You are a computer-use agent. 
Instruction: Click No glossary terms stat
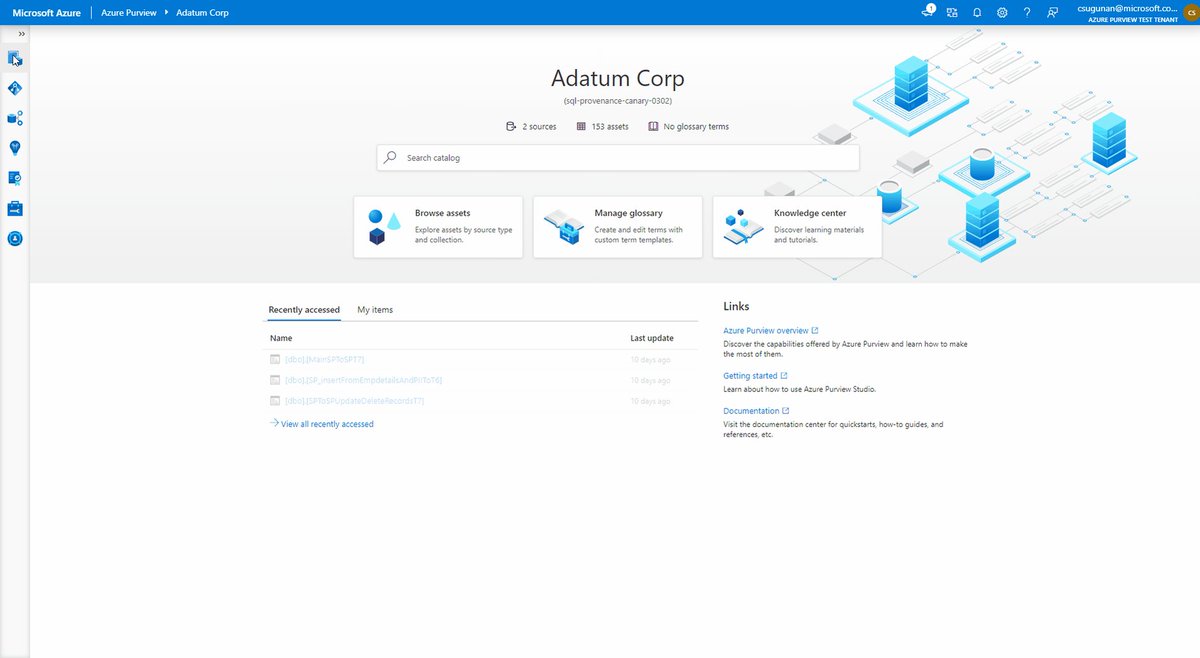[x=688, y=127]
